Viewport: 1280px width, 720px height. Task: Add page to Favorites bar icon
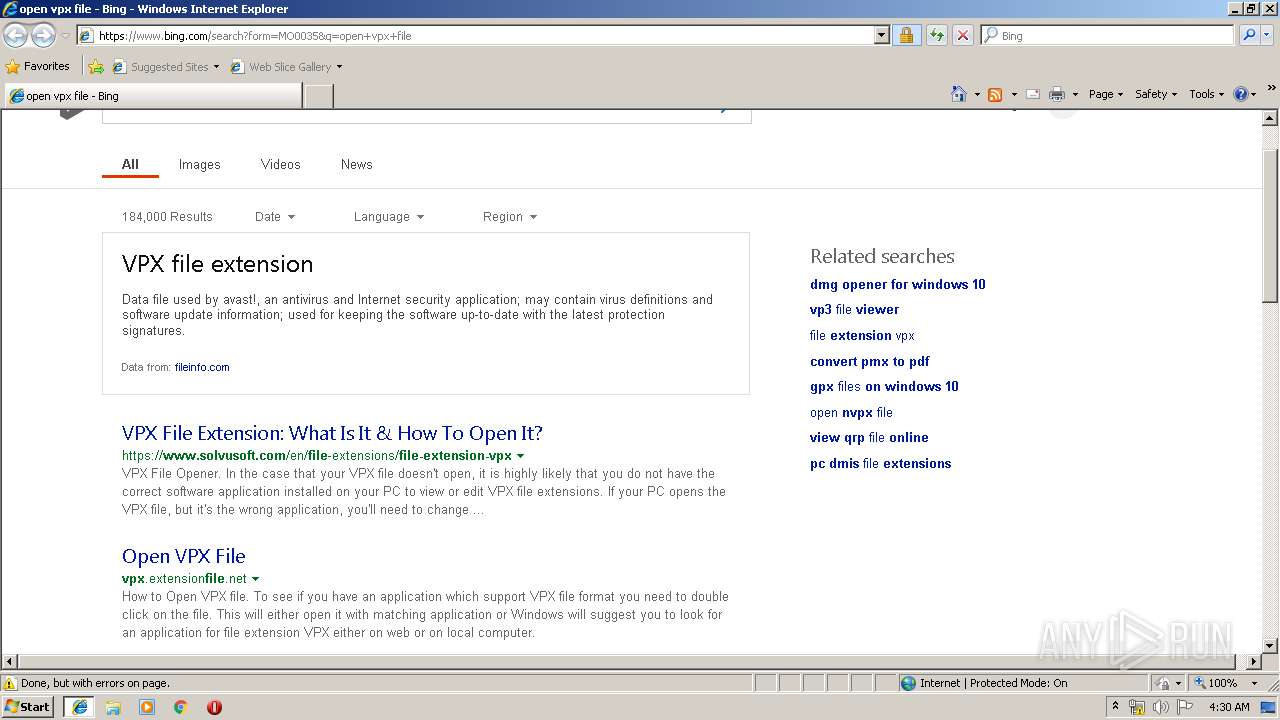[96, 67]
